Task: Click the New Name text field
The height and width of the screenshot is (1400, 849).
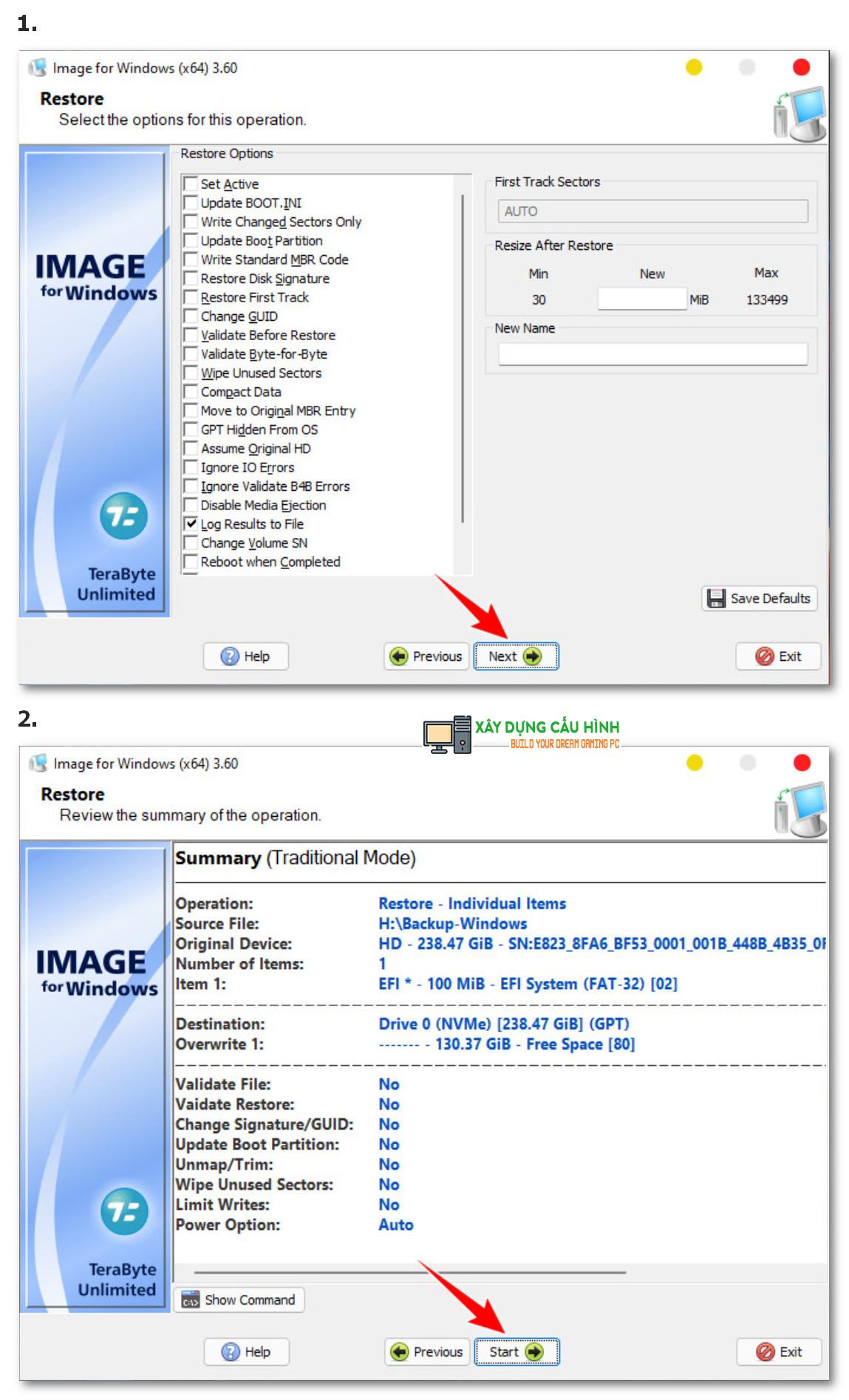Action: [x=652, y=354]
